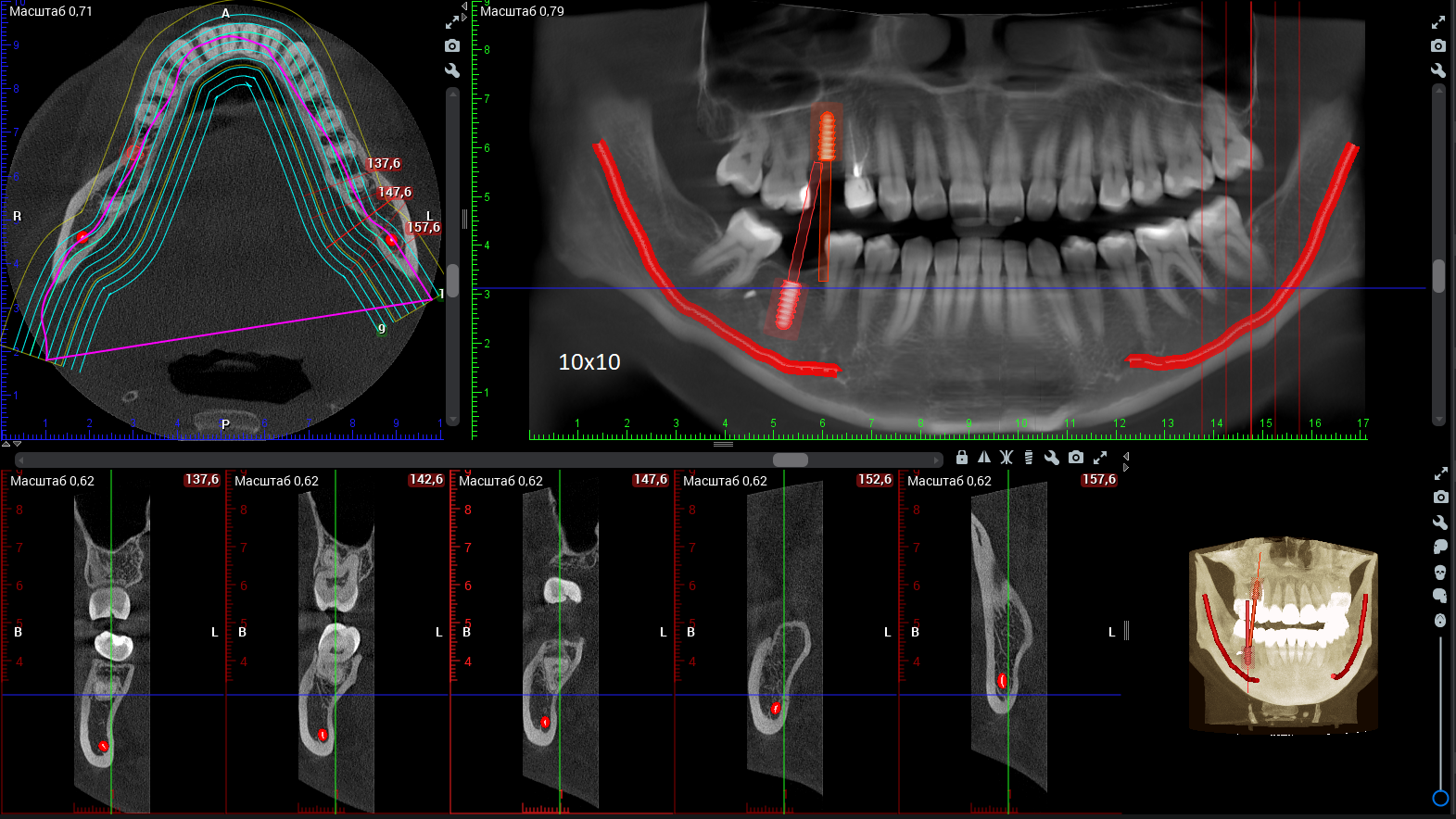Select frontal skull view for 3D model
This screenshot has height=819, width=1456.
tap(1440, 572)
